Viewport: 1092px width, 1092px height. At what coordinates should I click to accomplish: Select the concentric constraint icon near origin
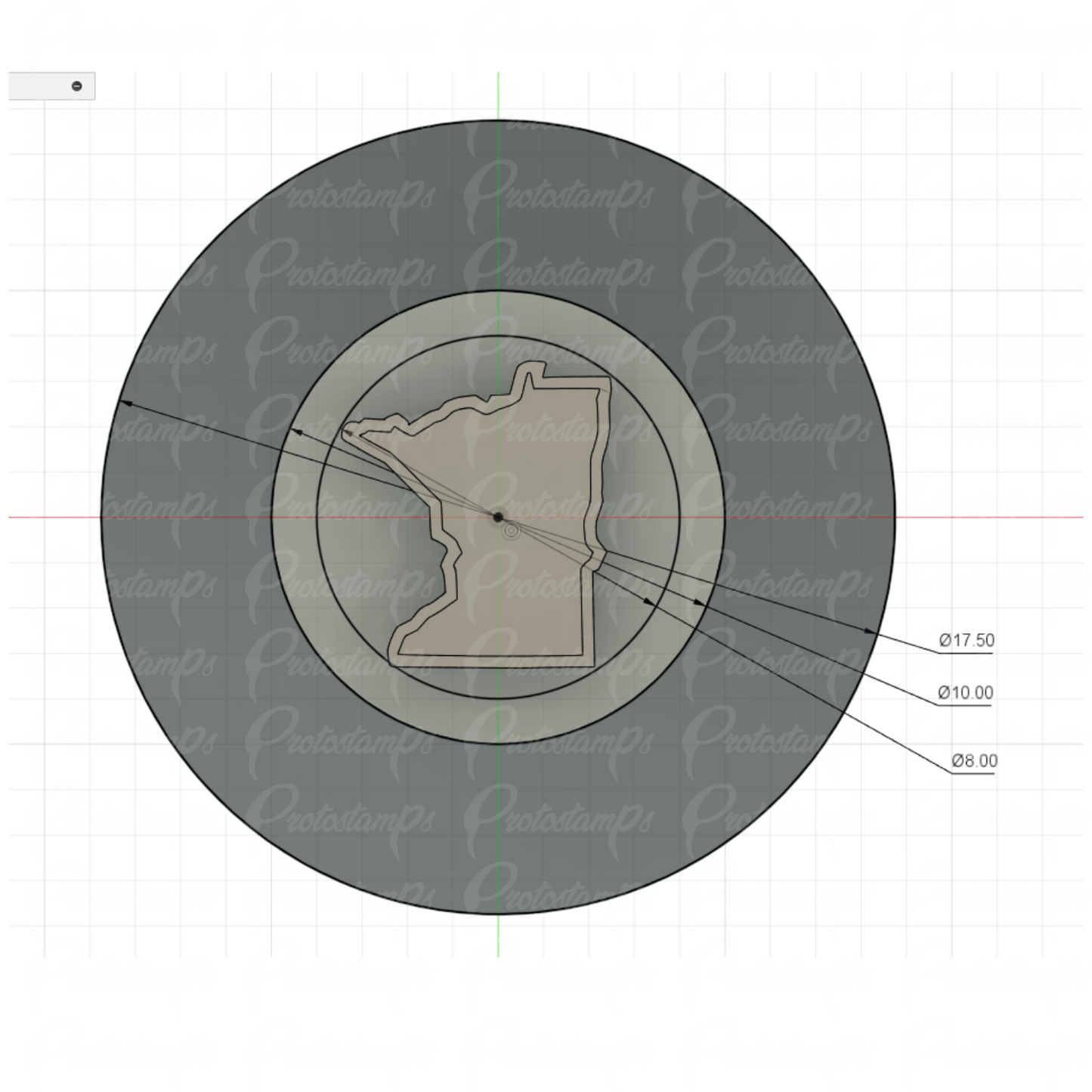pyautogui.click(x=511, y=531)
